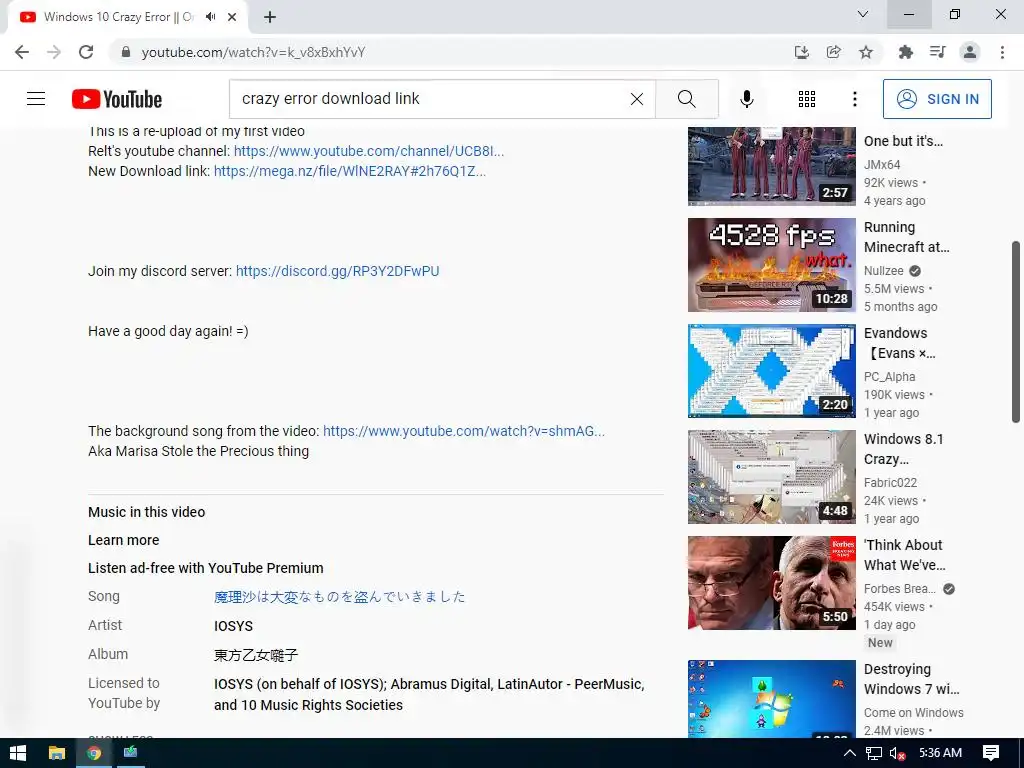Open the Windows Start menu

click(18, 753)
